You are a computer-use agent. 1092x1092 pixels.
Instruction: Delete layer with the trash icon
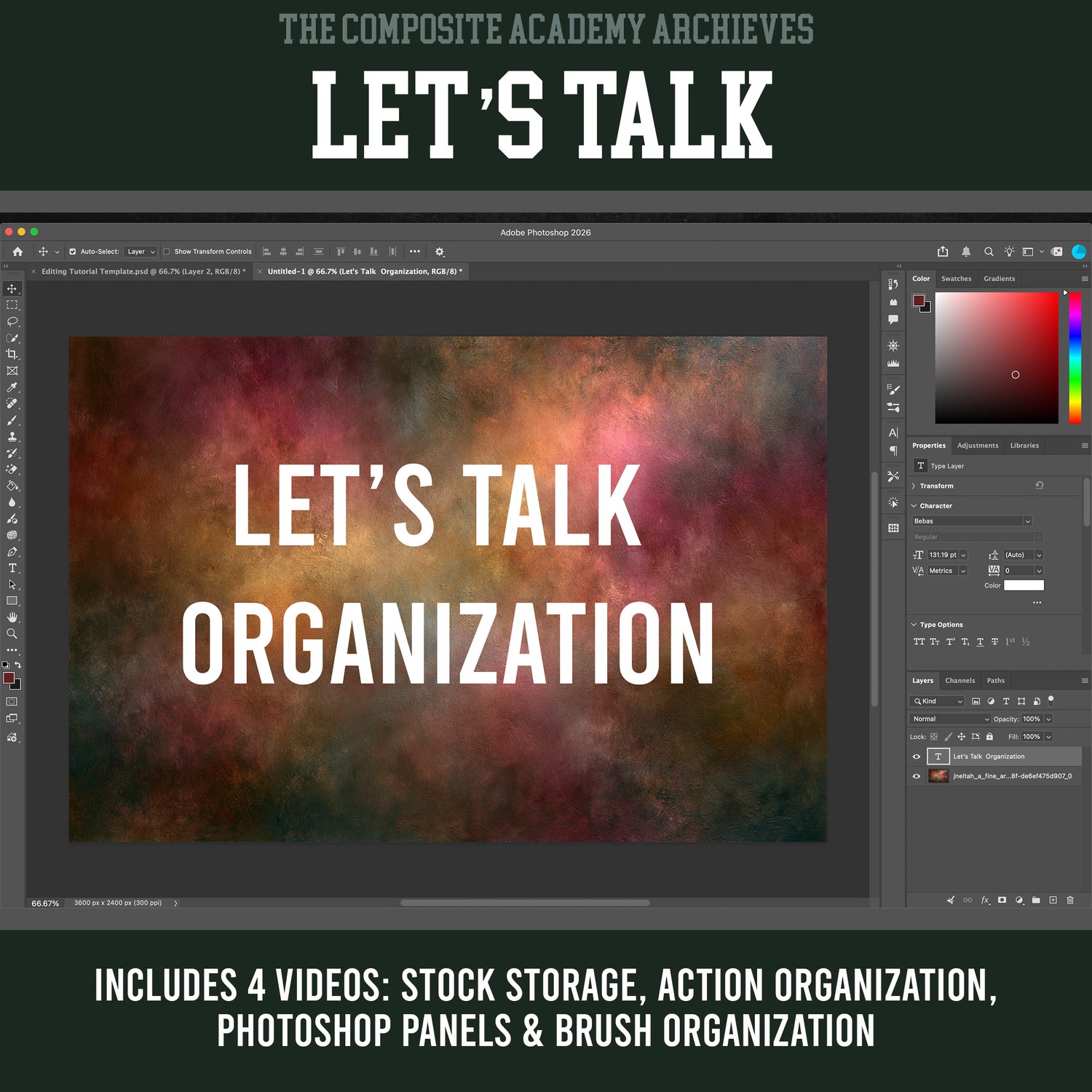coord(1070,901)
